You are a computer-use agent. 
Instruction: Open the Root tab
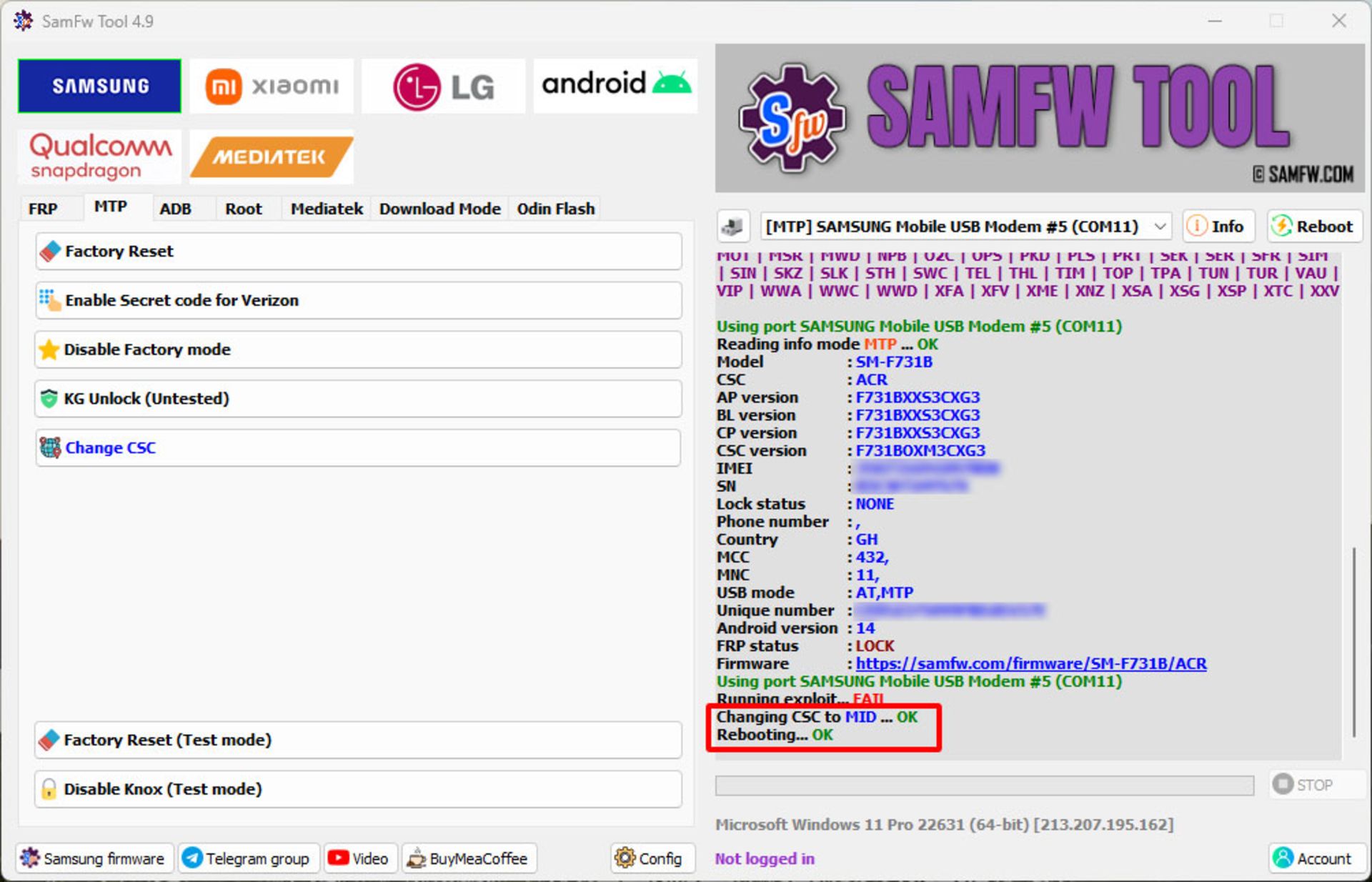[244, 209]
